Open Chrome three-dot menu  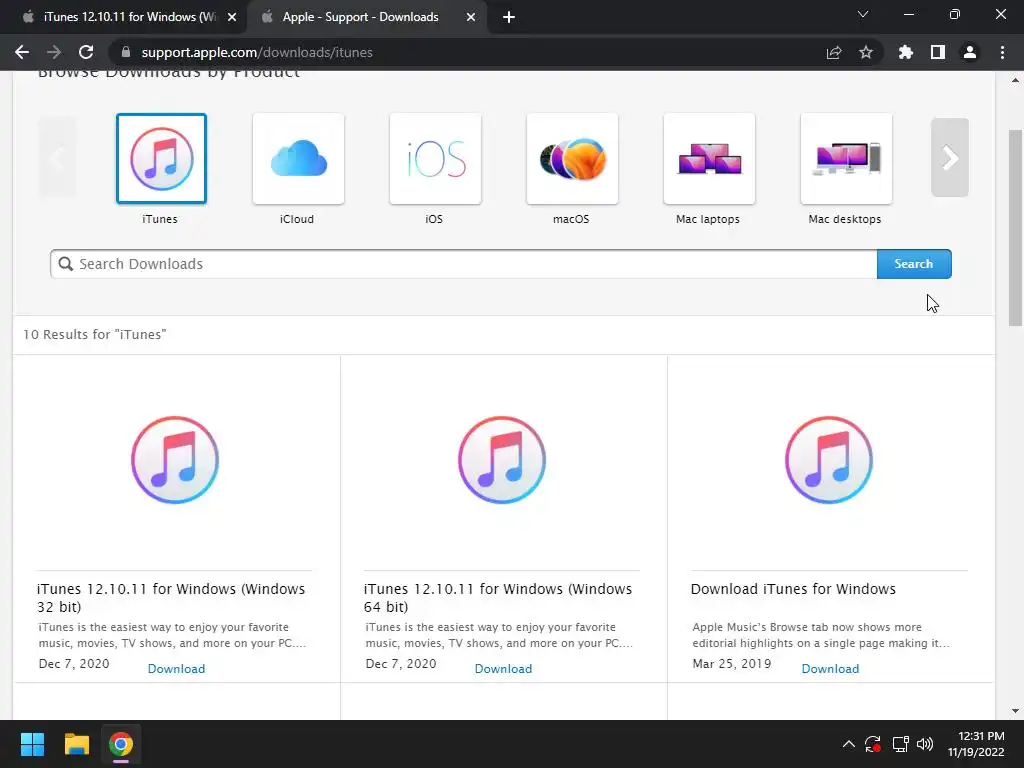(1002, 52)
